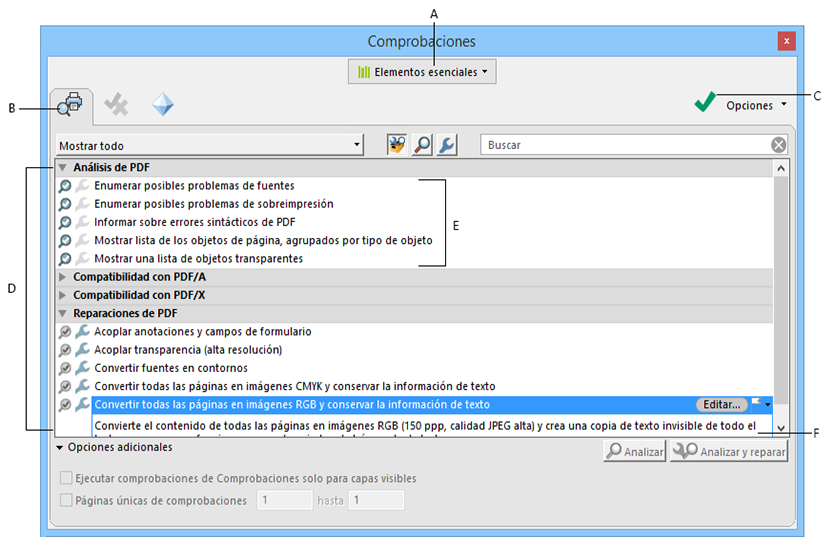
Task: Select the show all profiles toolbar icon
Action: click(x=397, y=145)
